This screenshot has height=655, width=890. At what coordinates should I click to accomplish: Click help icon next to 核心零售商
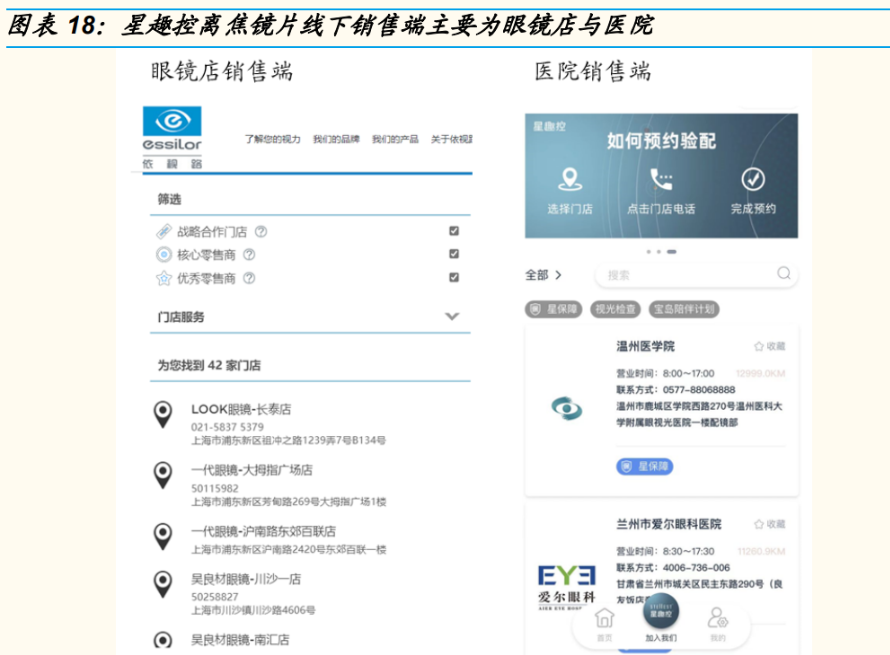[x=249, y=254]
